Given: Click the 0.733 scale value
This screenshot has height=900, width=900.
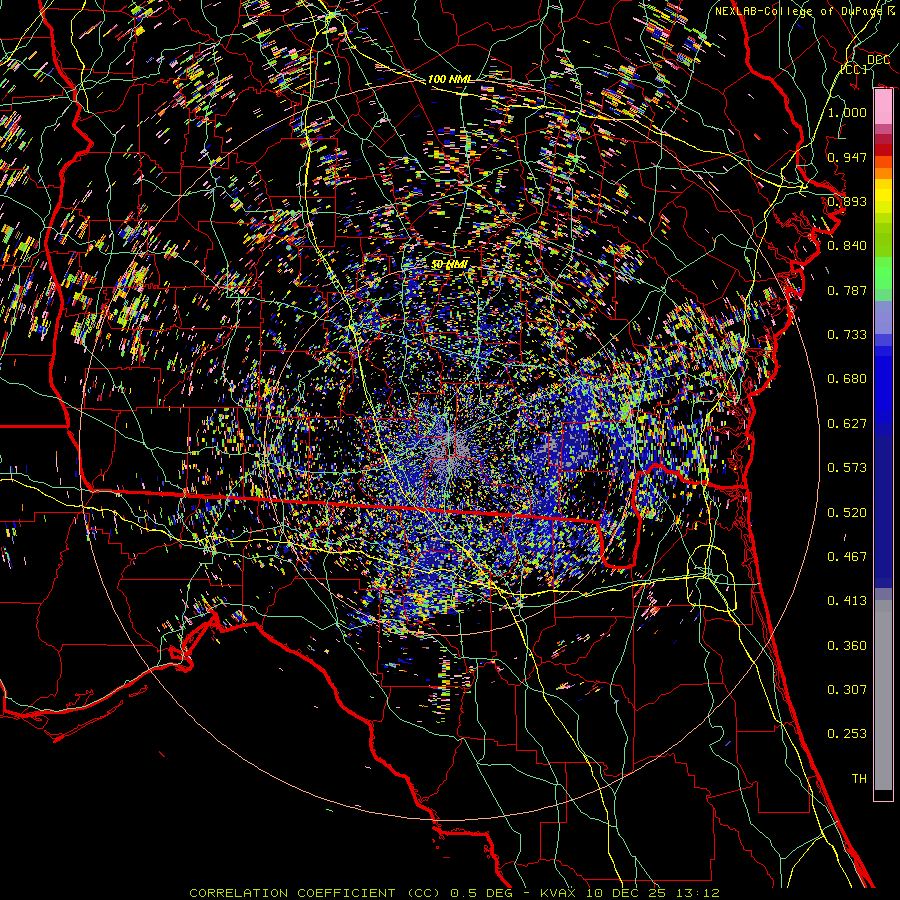Looking at the screenshot, I should click(x=847, y=334).
